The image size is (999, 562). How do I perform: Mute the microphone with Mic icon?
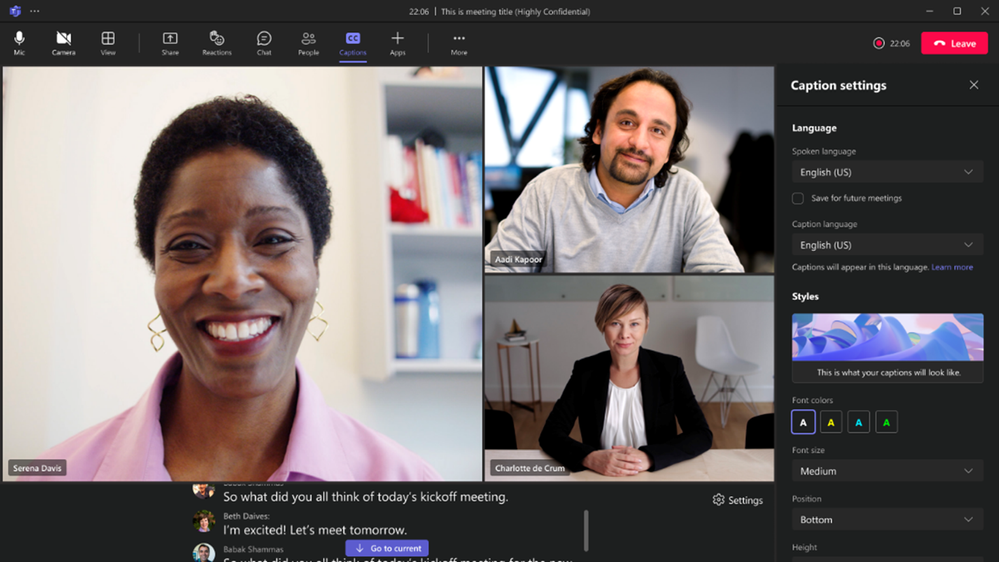tap(19, 42)
